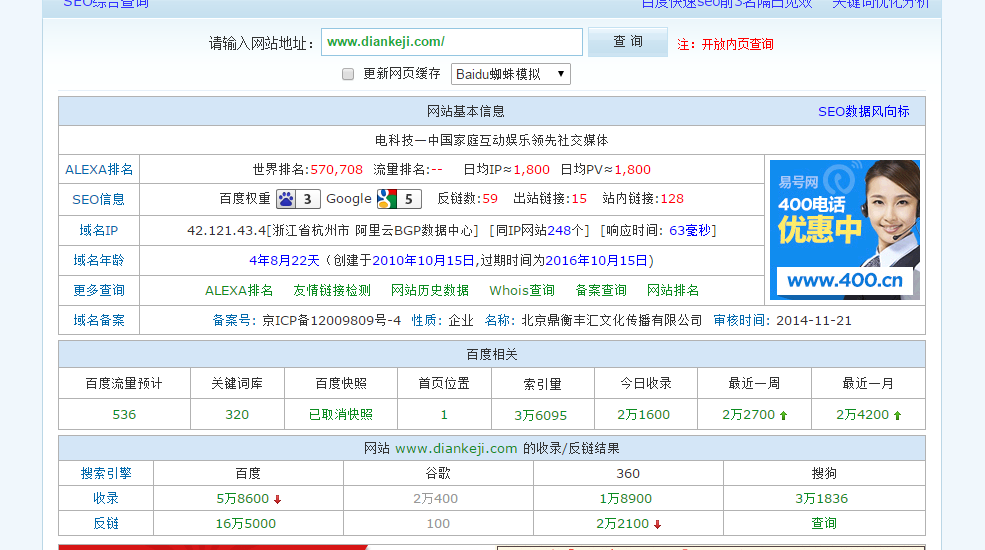Click 已取消快照 snapshot status

pyautogui.click(x=341, y=415)
